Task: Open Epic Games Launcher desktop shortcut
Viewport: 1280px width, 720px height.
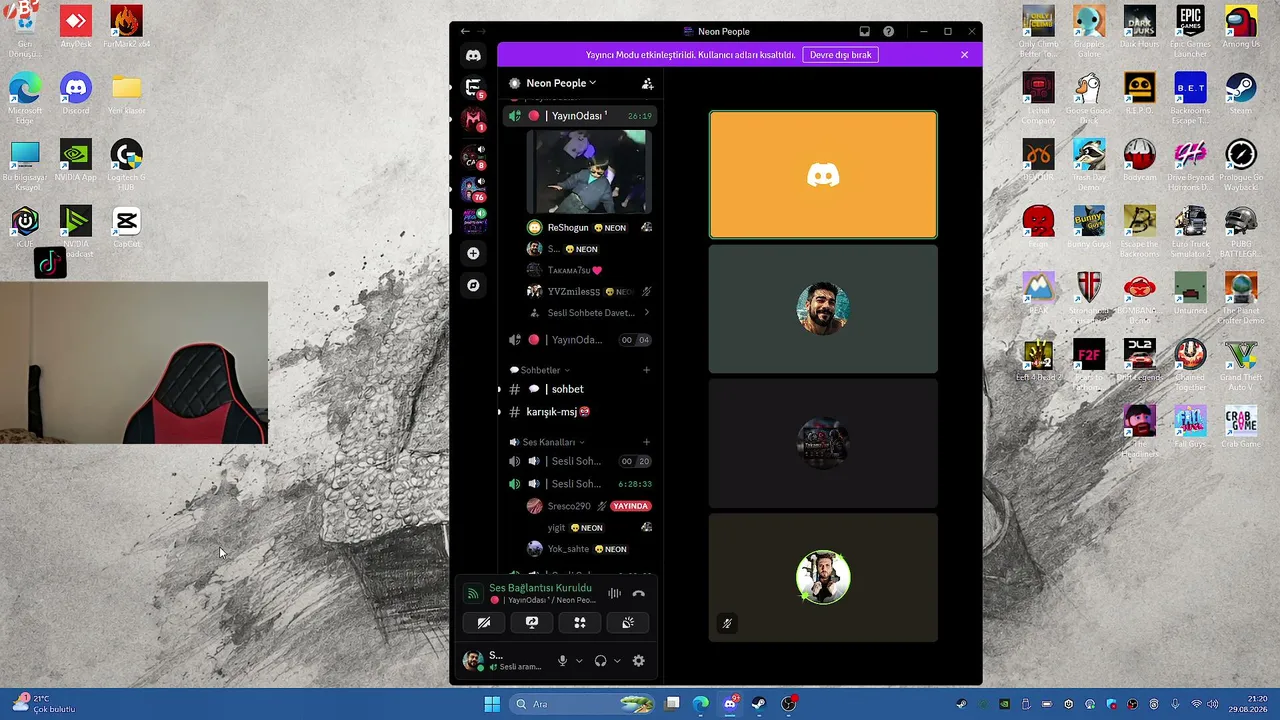Action: pyautogui.click(x=1190, y=31)
